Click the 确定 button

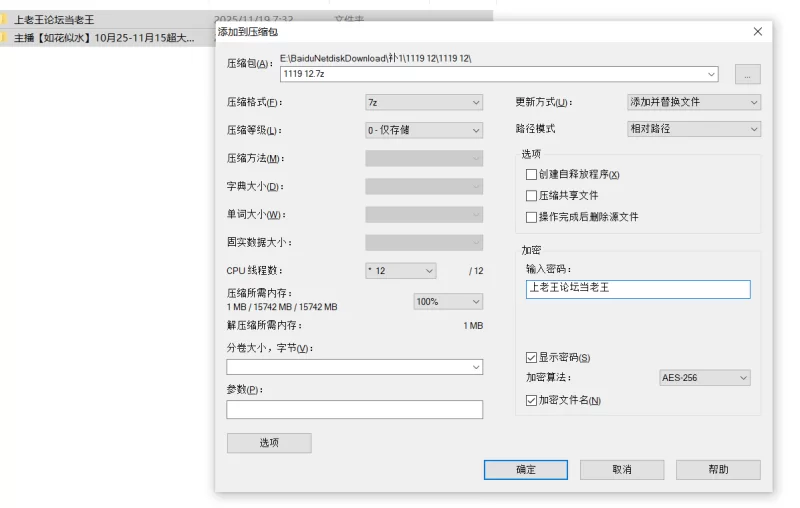[526, 470]
